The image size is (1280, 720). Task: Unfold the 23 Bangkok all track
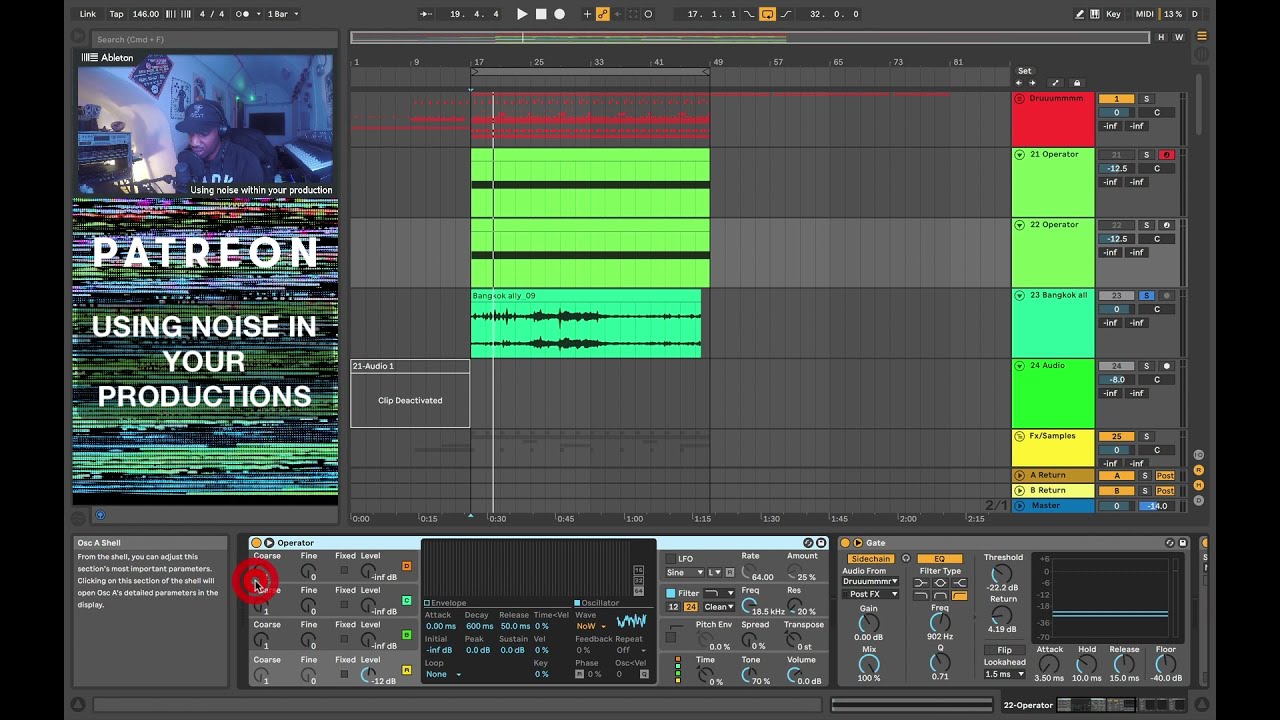1020,295
